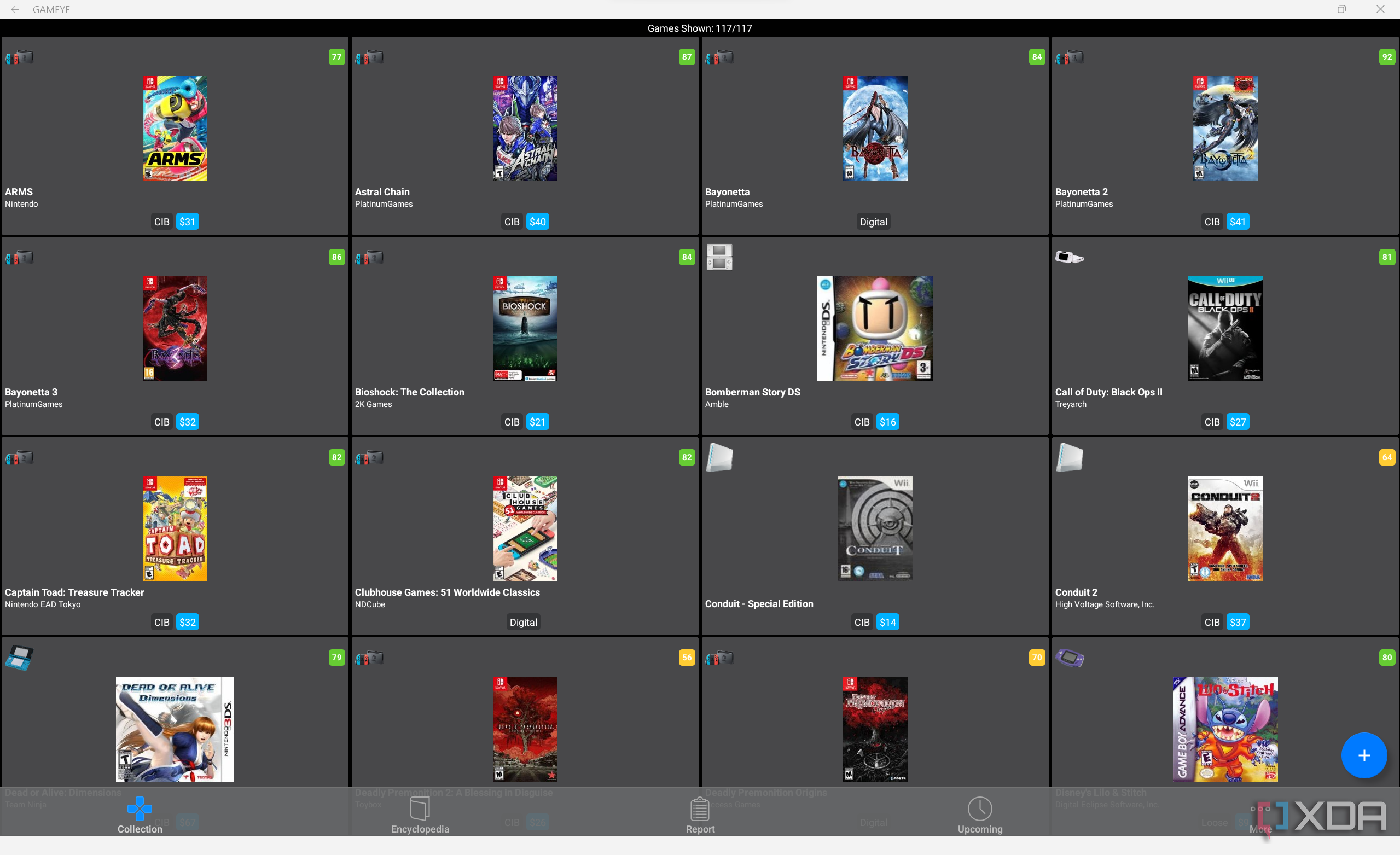
Task: Click the Wii U icon on Call of Duty card
Action: tap(1070, 258)
